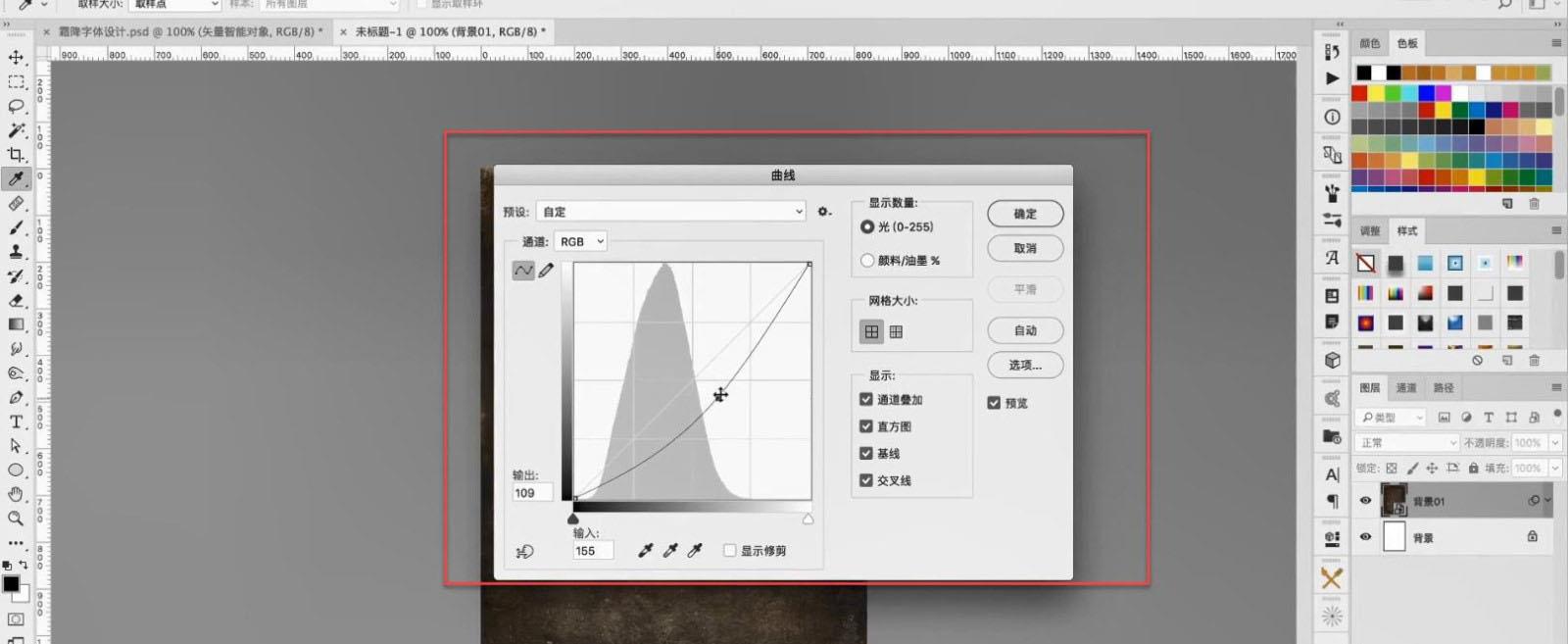Open the Paragraph panel icon
Image resolution: width=1568 pixels, height=644 pixels.
1332,502
